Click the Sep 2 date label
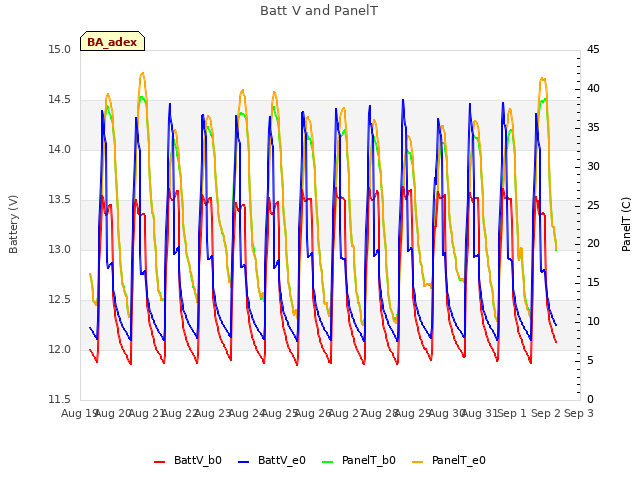This screenshot has height=480, width=640. coord(546,413)
